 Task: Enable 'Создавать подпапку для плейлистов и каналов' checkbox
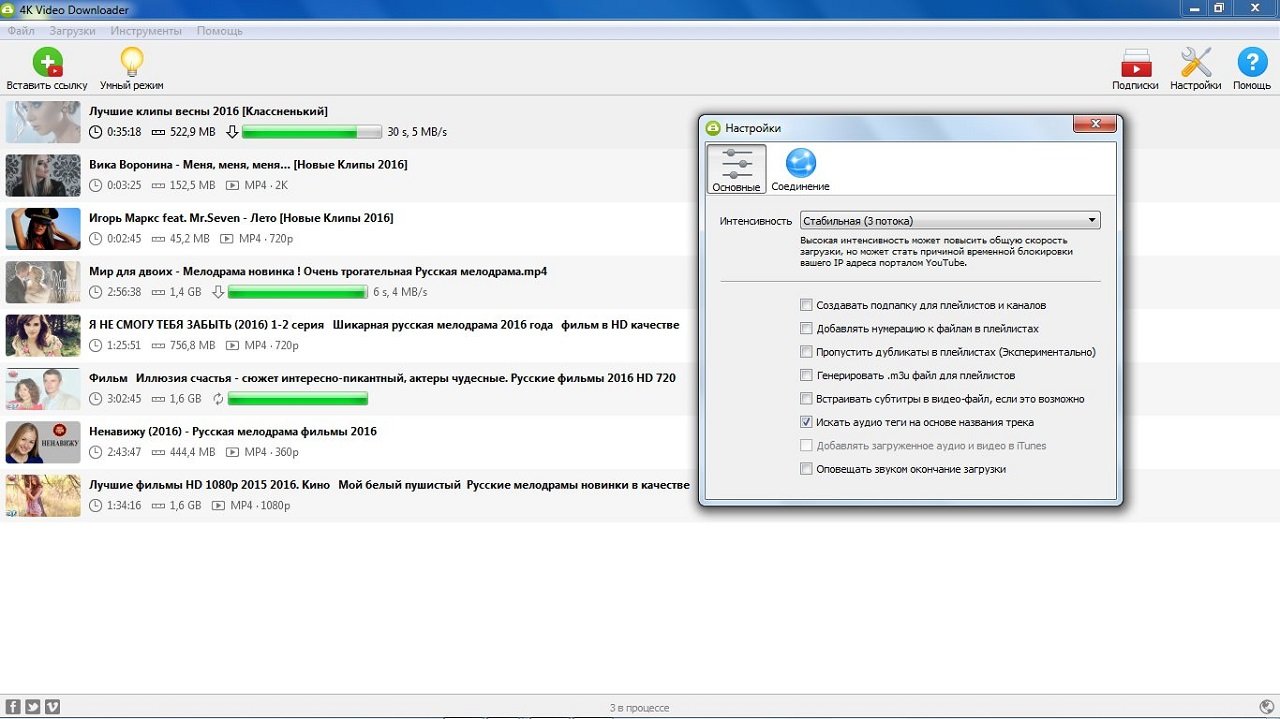(806, 305)
